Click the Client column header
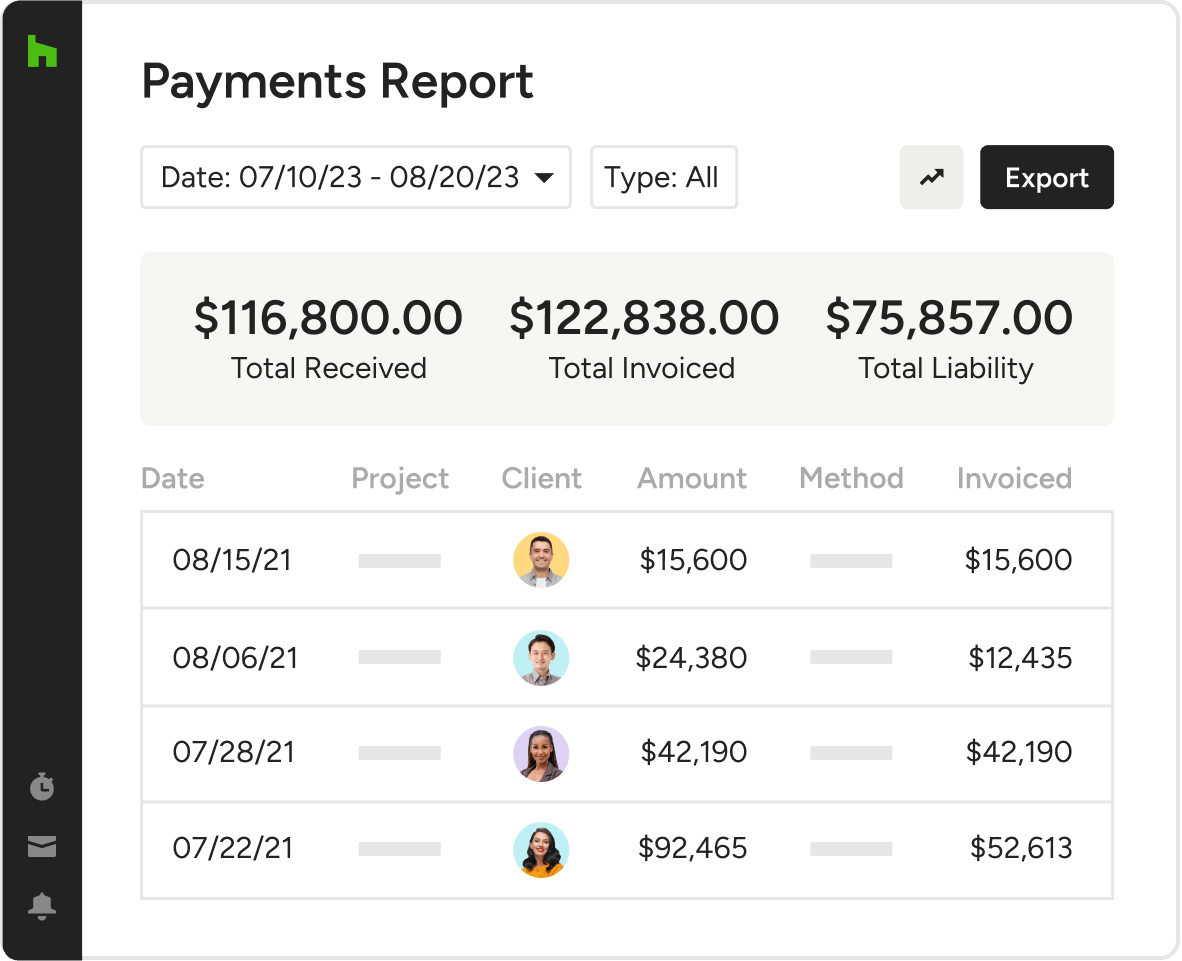Viewport: 1182px width, 961px height. coord(541,479)
